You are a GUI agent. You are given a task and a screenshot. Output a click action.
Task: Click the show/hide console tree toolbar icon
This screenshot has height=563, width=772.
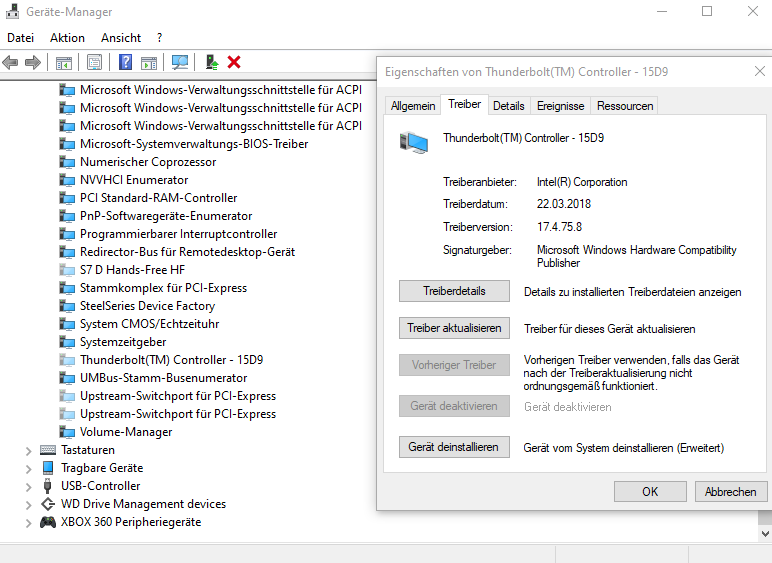click(64, 63)
